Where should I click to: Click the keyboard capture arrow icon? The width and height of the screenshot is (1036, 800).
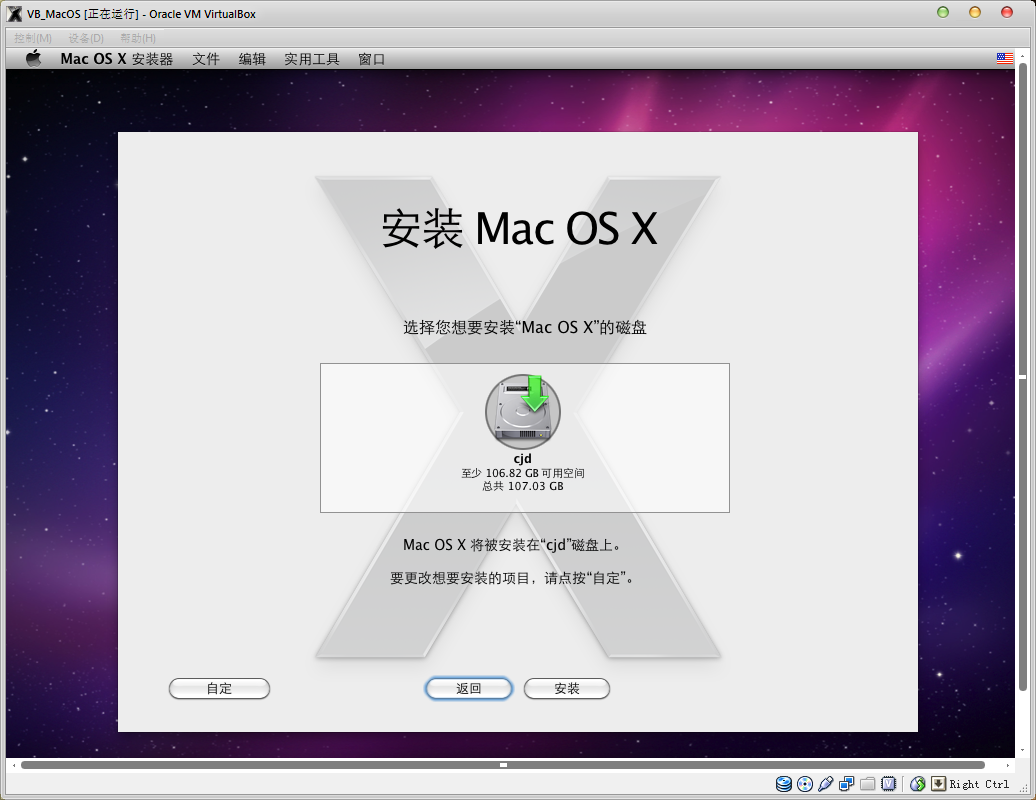[938, 784]
